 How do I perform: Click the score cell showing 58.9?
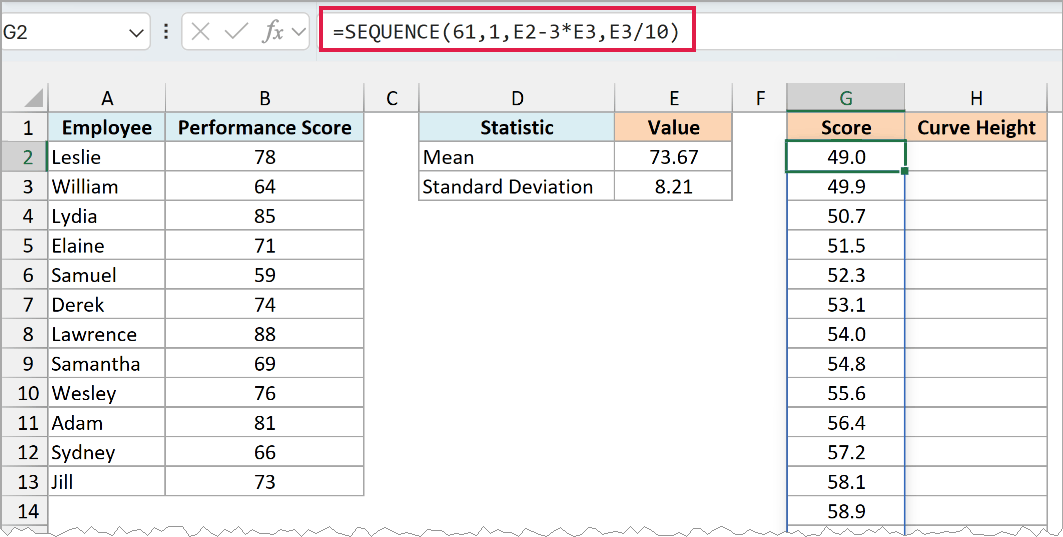tap(845, 511)
